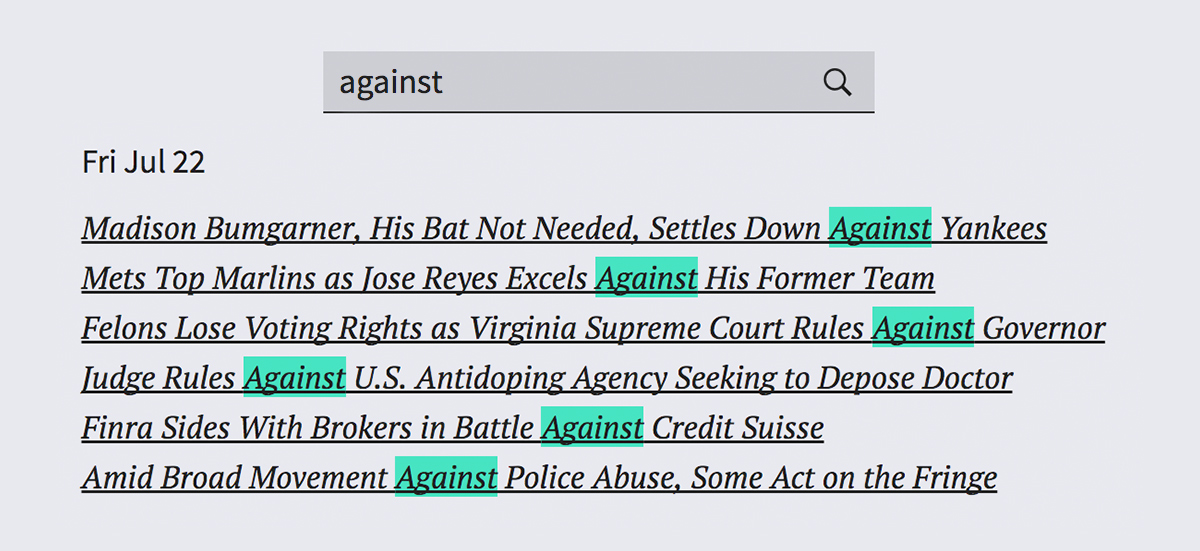The width and height of the screenshot is (1200, 551).
Task: Select the Fri Jul 22 date heading
Action: click(x=144, y=162)
